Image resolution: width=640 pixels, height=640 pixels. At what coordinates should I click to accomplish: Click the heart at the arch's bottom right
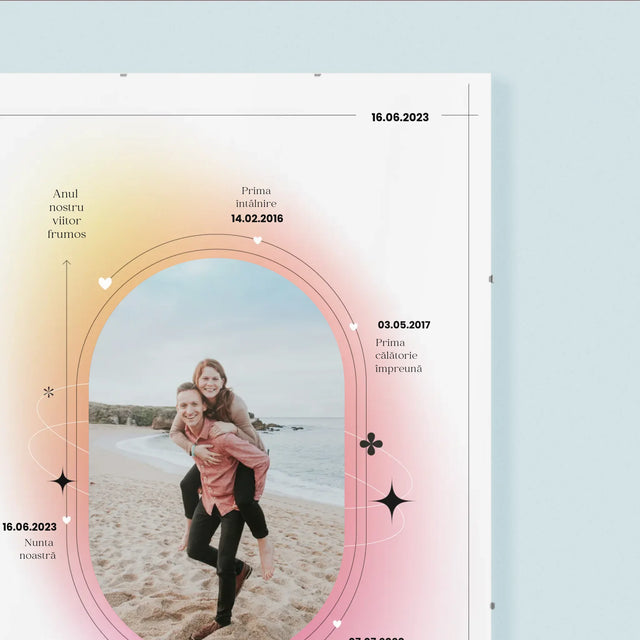click(337, 623)
